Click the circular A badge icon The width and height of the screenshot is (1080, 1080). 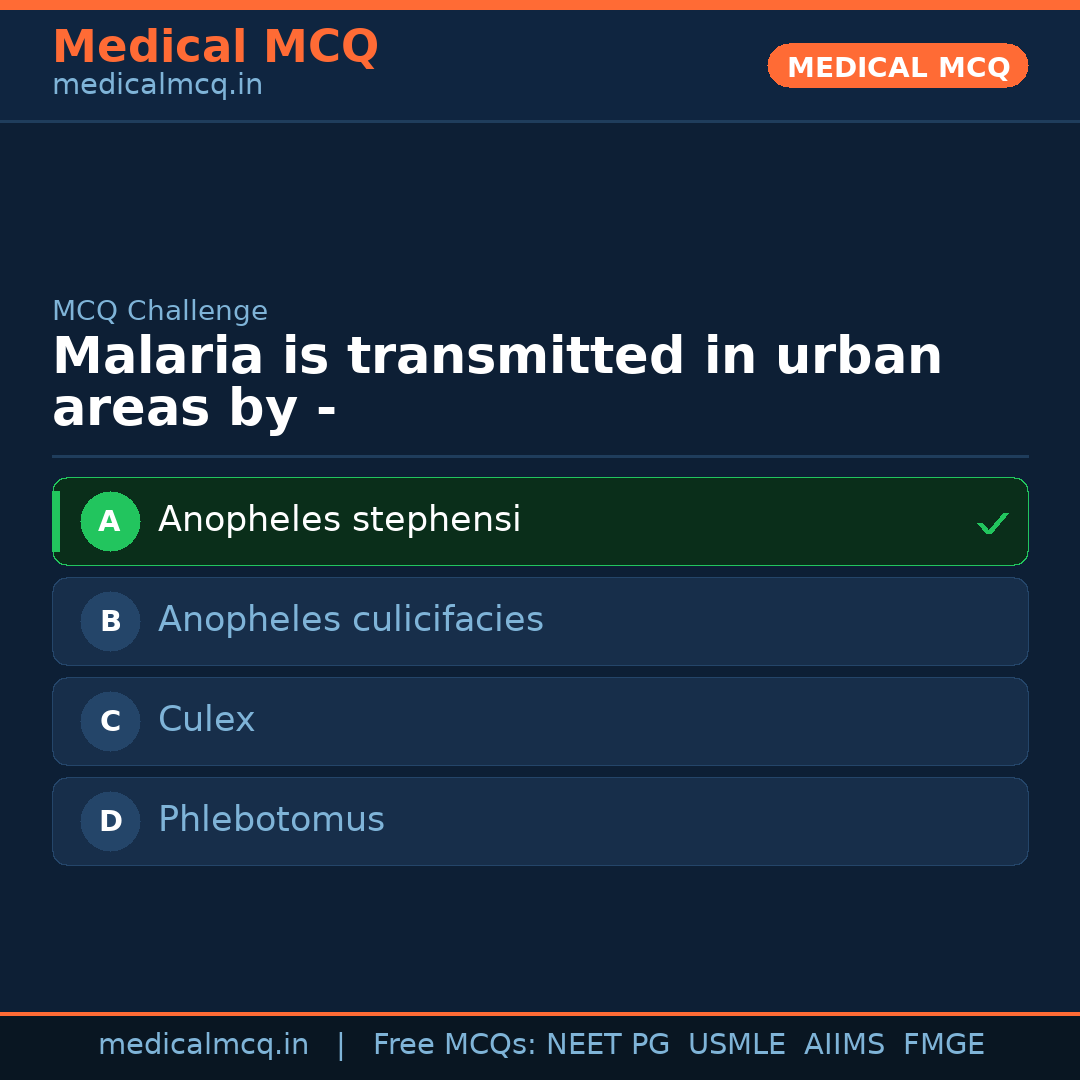tap(110, 521)
